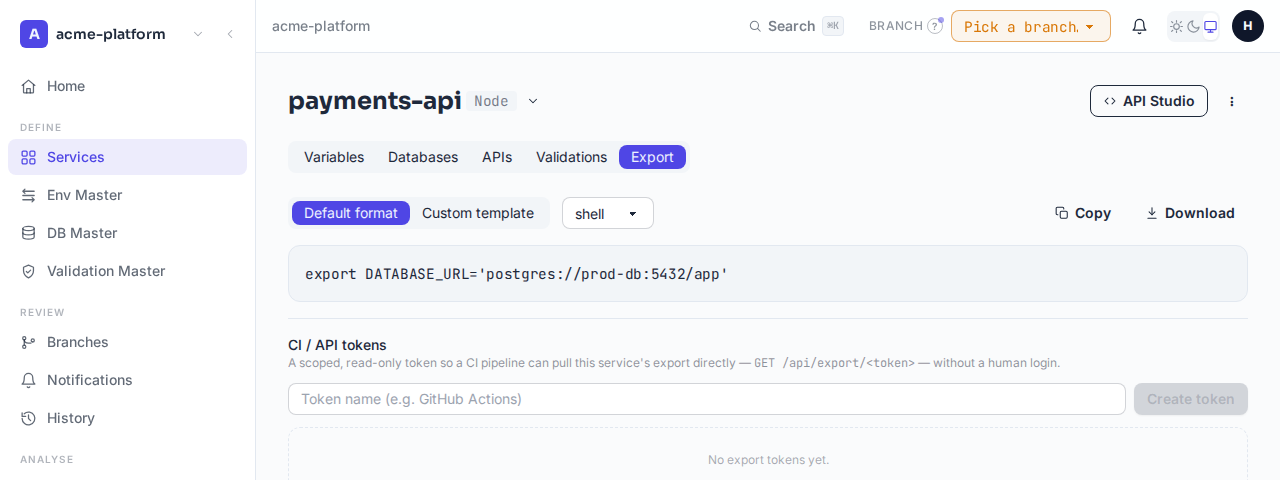Click the acme-platform workspace logo icon

(x=34, y=34)
